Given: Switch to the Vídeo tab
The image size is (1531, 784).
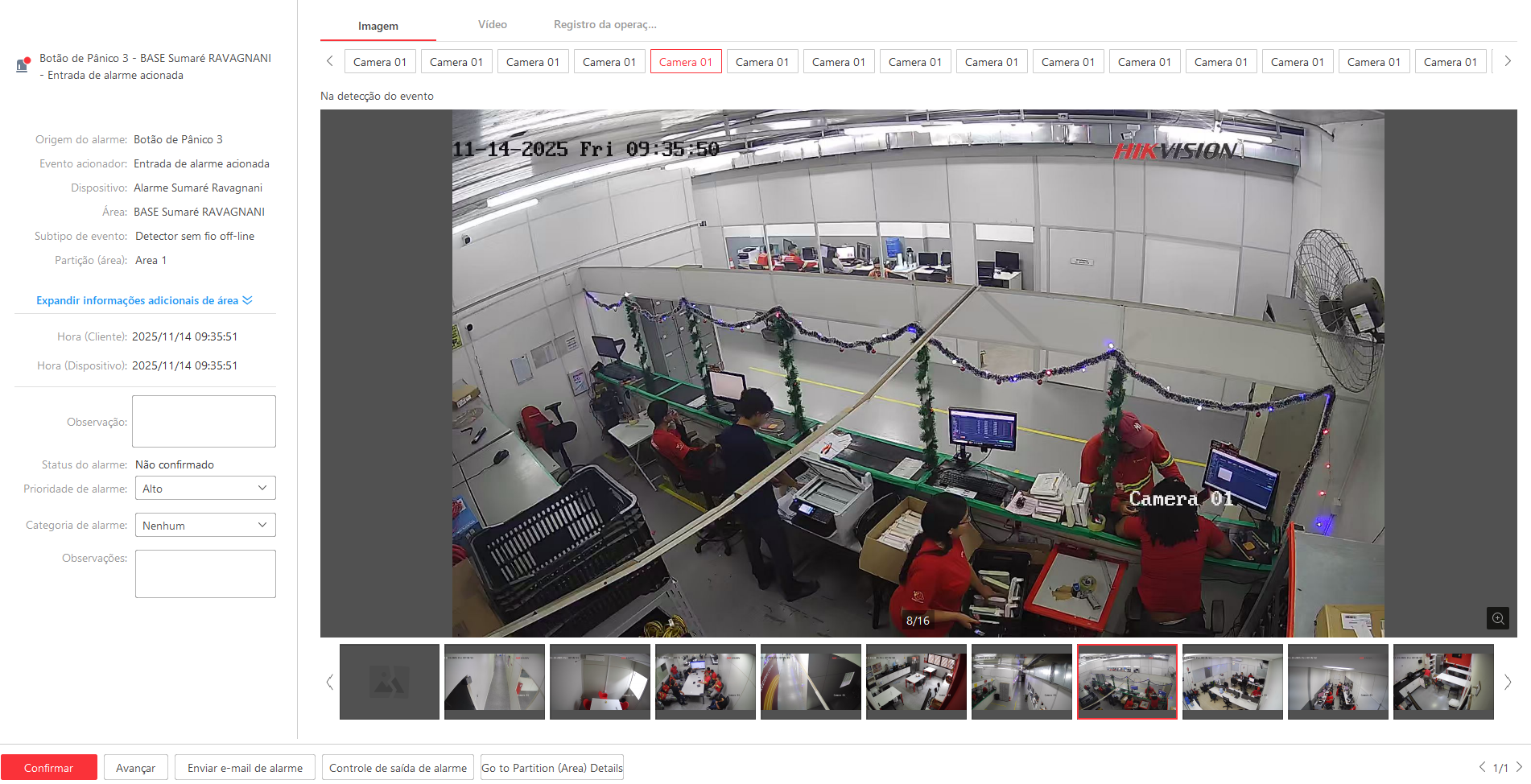Looking at the screenshot, I should pos(492,25).
